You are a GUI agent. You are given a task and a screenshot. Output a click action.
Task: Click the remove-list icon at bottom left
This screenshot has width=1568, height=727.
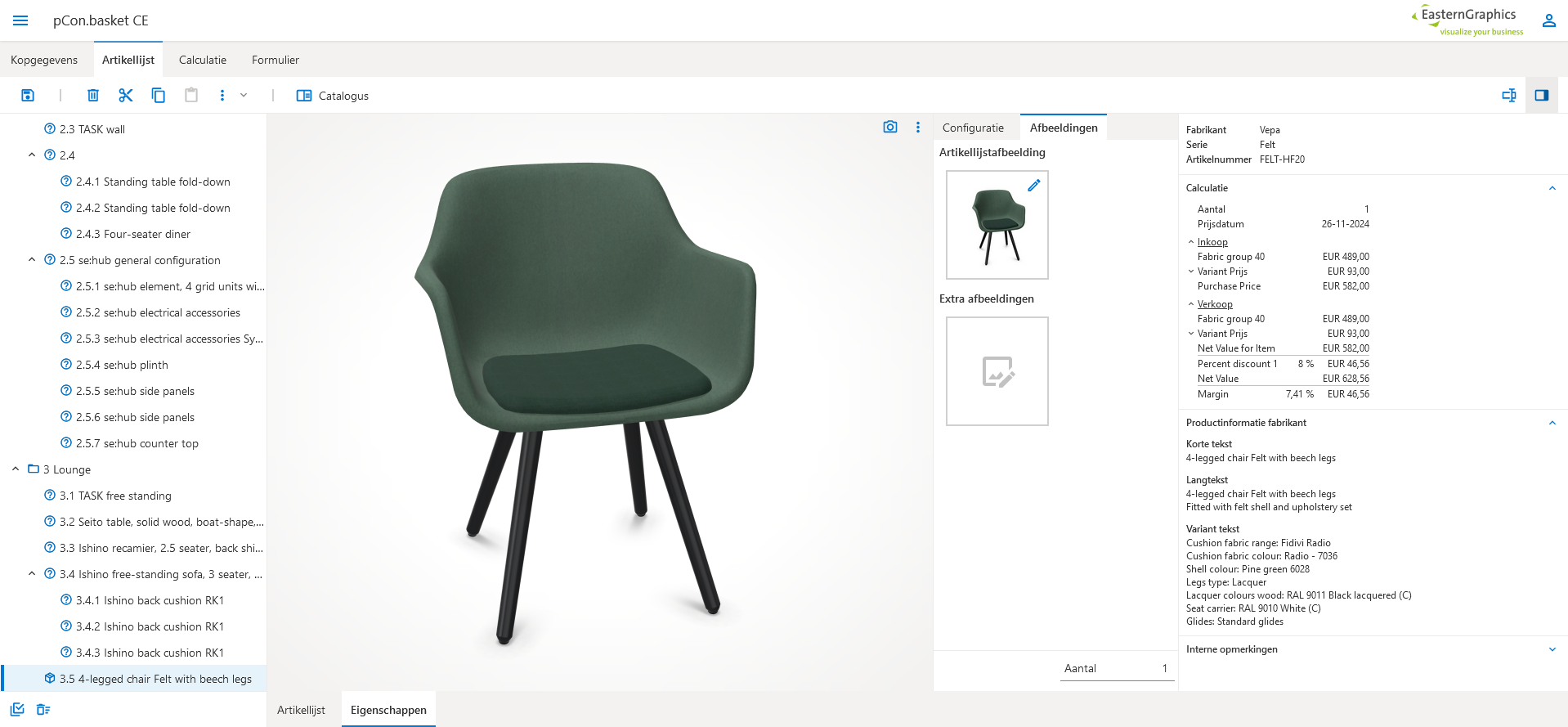tap(43, 709)
